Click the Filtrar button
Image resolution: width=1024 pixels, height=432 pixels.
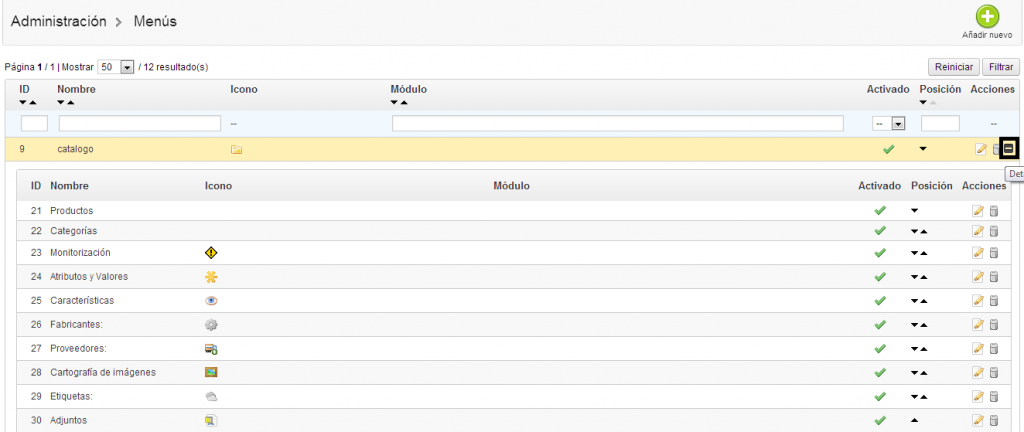pos(1000,67)
